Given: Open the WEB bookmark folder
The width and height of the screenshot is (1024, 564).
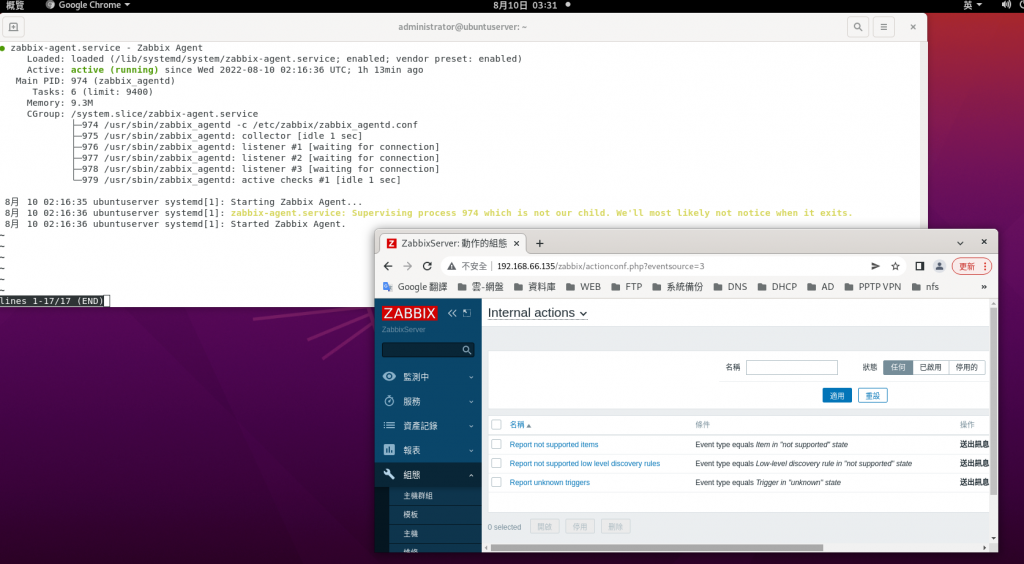Looking at the screenshot, I should point(583,287).
